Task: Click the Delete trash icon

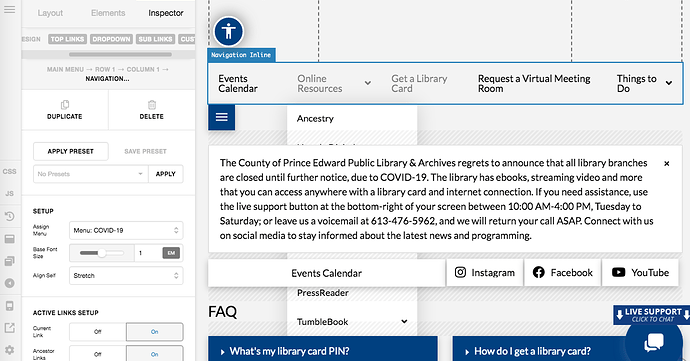Action: click(x=152, y=105)
